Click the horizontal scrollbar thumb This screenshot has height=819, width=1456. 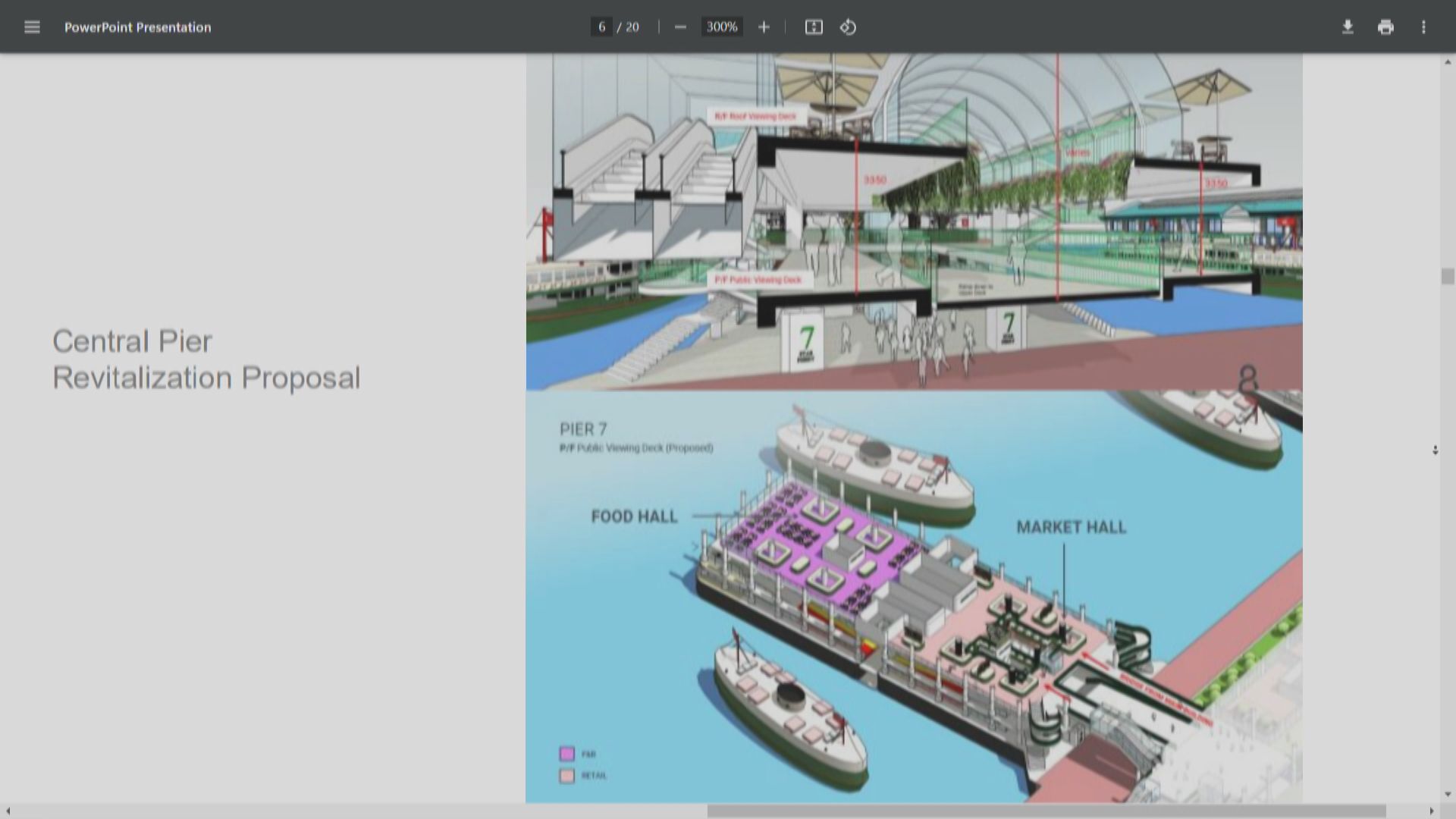(x=1046, y=811)
